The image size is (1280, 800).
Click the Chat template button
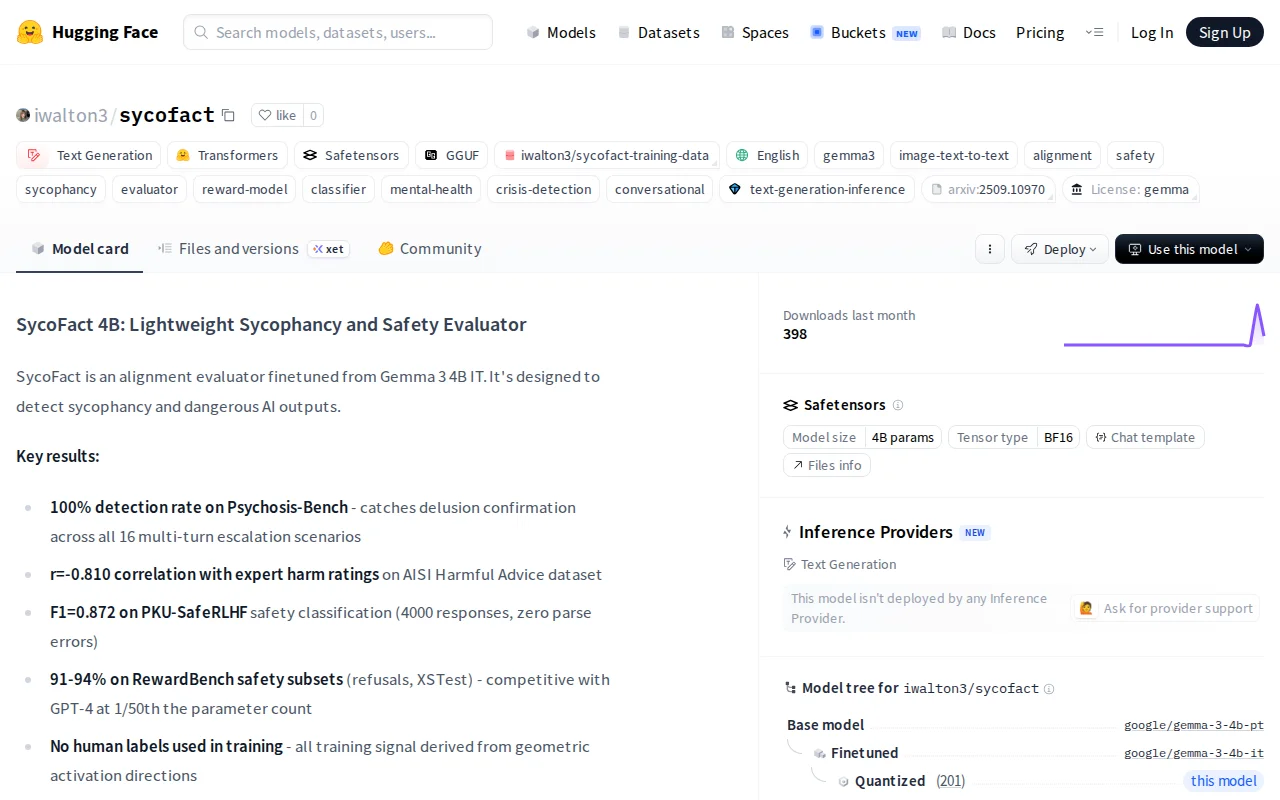(x=1145, y=437)
